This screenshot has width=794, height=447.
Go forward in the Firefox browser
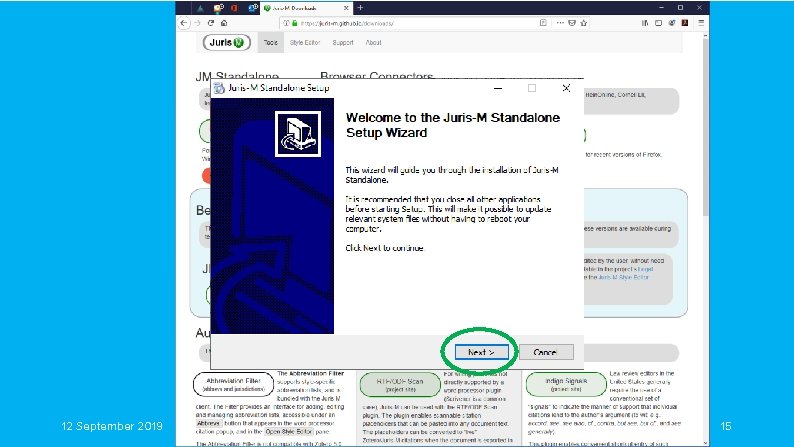pyautogui.click(x=197, y=23)
